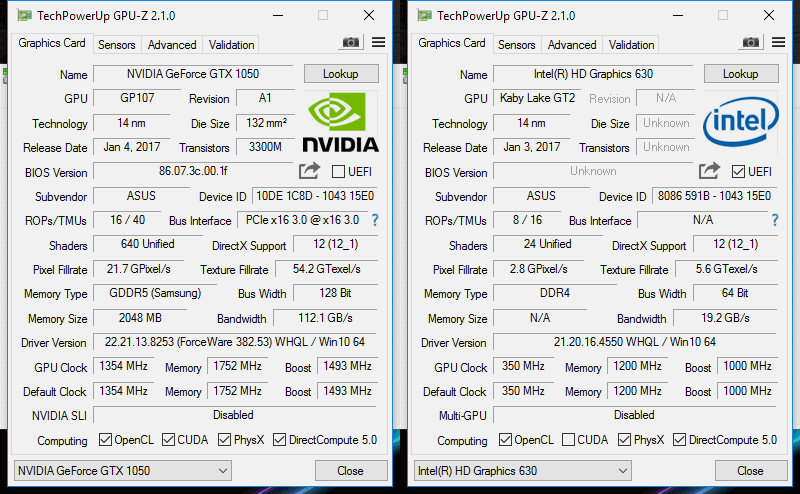800x494 pixels.
Task: Click the Intel logo image
Action: click(740, 121)
